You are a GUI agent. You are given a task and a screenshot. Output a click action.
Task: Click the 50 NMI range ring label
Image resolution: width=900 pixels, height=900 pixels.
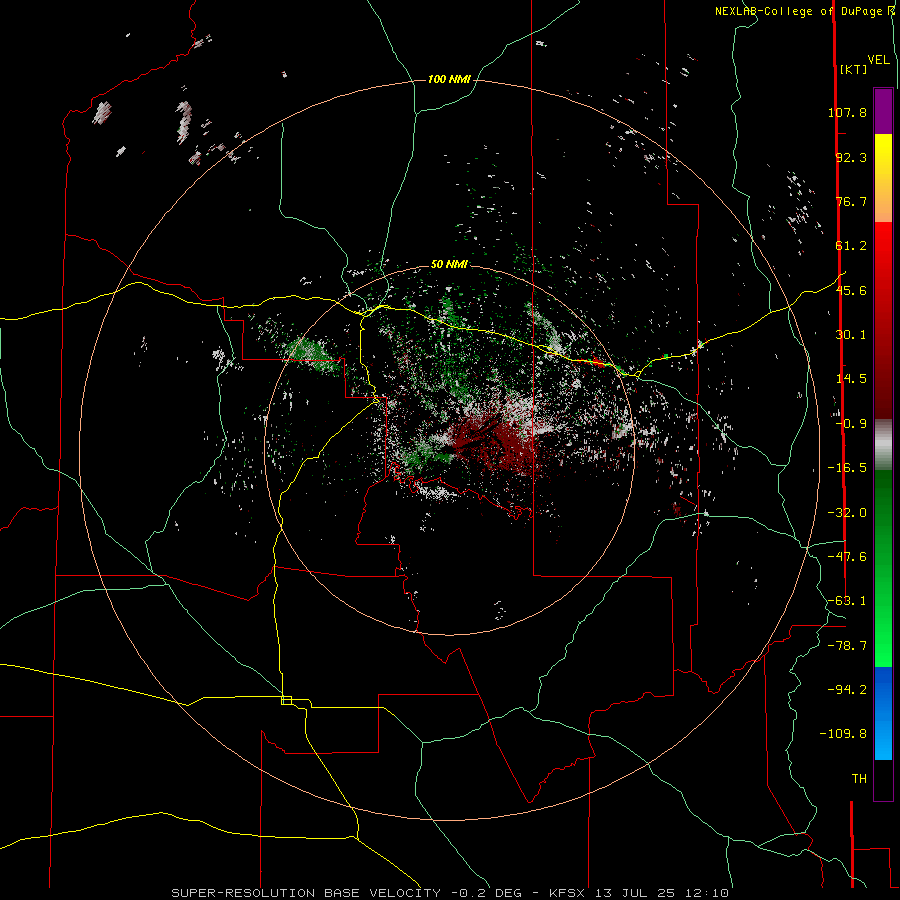pyautogui.click(x=449, y=264)
